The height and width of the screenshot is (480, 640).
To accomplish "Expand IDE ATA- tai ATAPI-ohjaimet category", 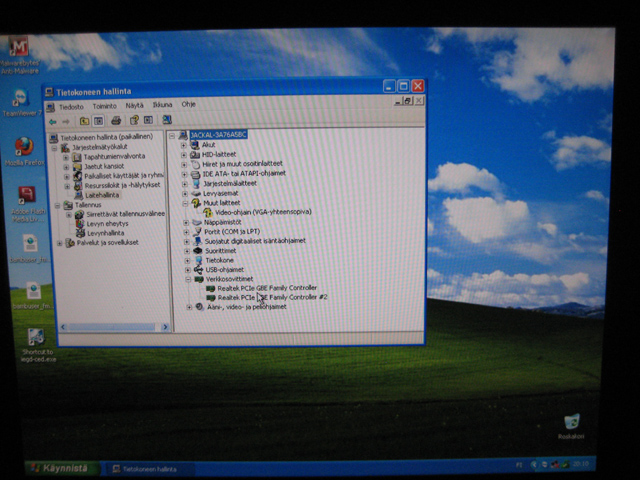I will [184, 174].
